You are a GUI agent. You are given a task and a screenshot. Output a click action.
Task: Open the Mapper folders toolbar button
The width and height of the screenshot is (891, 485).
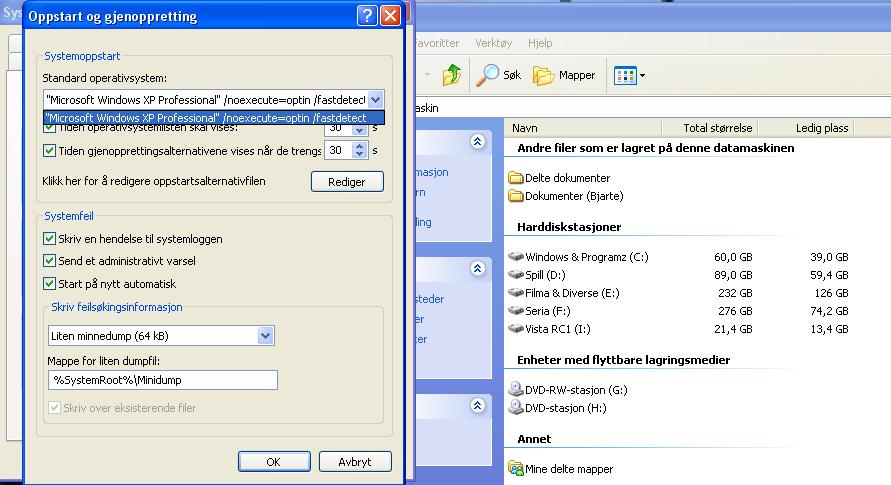tap(564, 75)
